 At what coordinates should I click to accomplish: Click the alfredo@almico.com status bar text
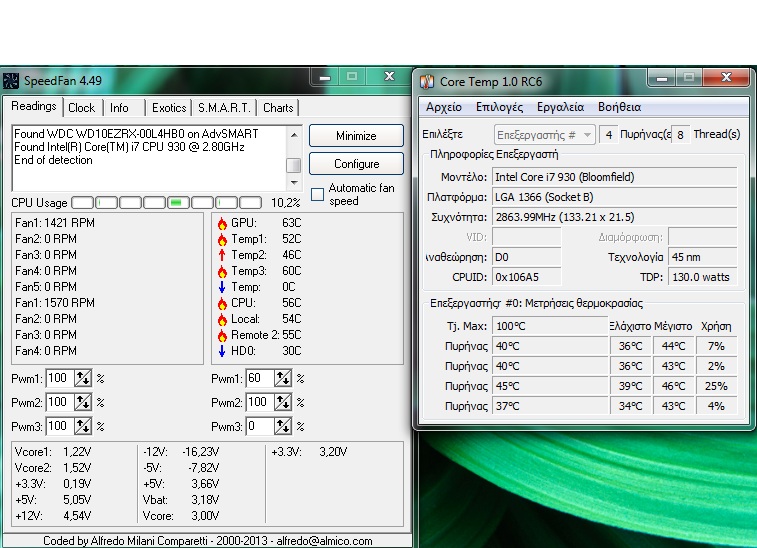click(324, 541)
